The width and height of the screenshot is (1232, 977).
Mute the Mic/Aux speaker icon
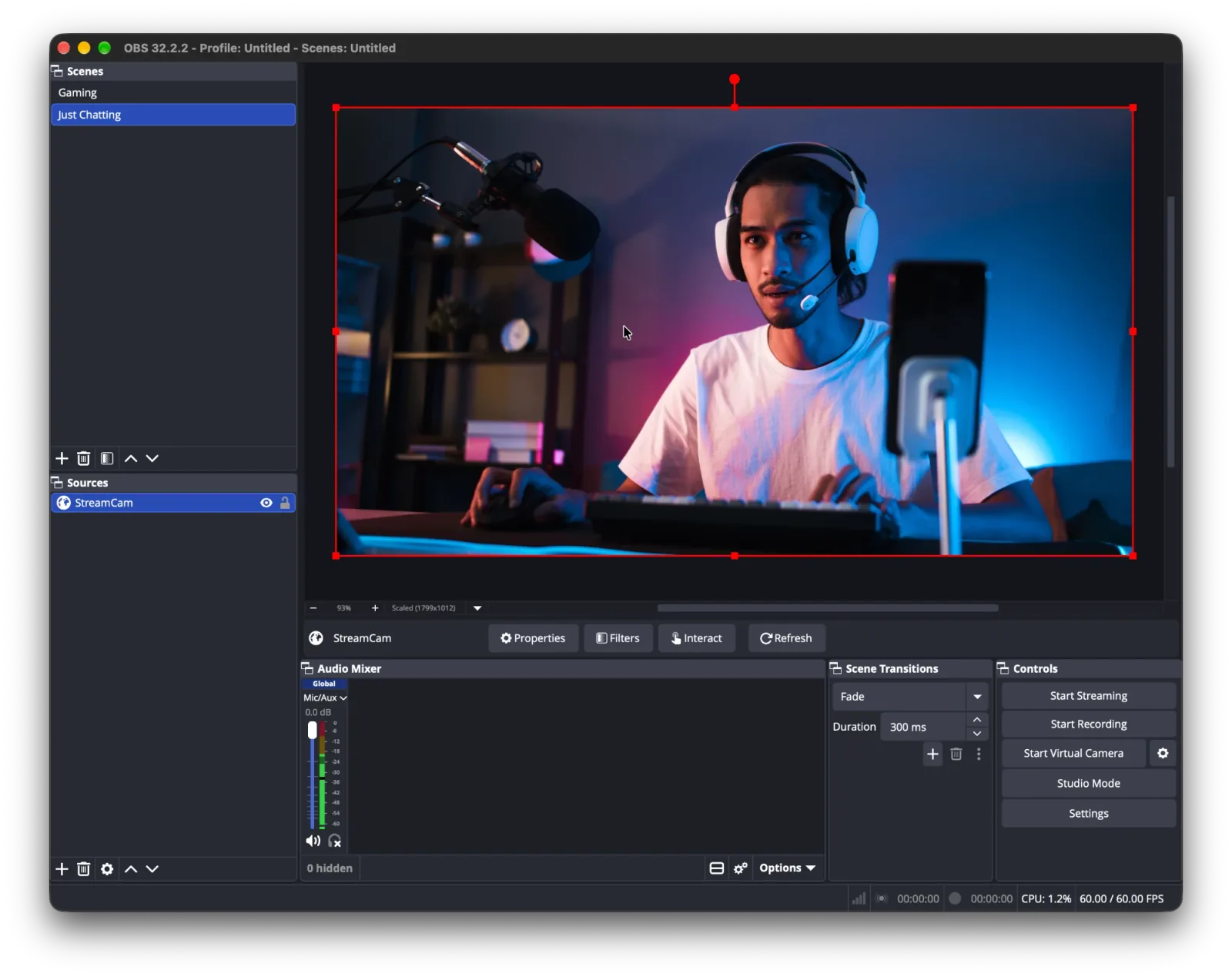313,841
